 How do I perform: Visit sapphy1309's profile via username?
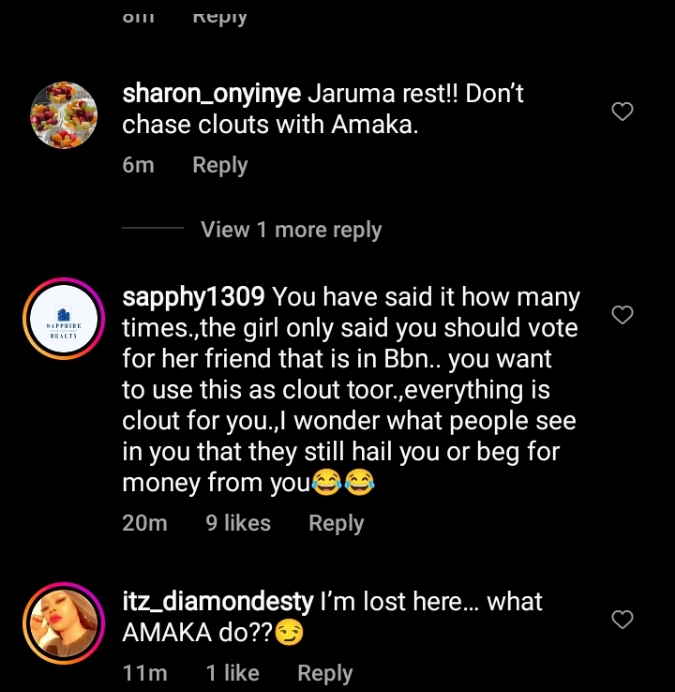193,297
